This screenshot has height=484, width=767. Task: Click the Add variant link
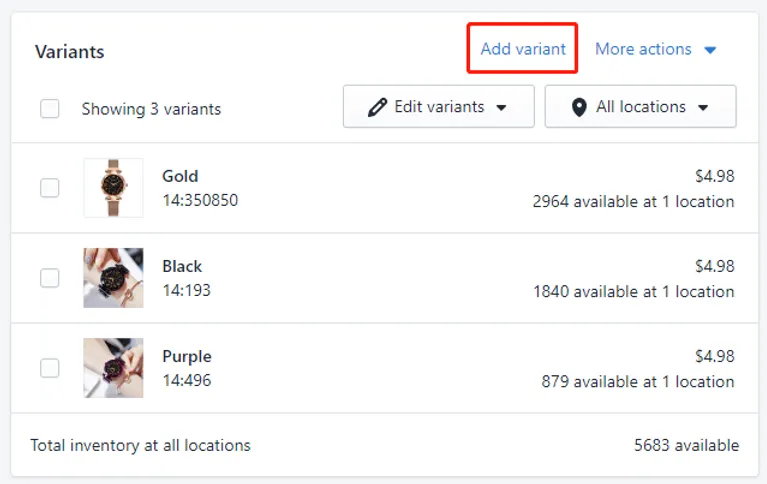(523, 49)
